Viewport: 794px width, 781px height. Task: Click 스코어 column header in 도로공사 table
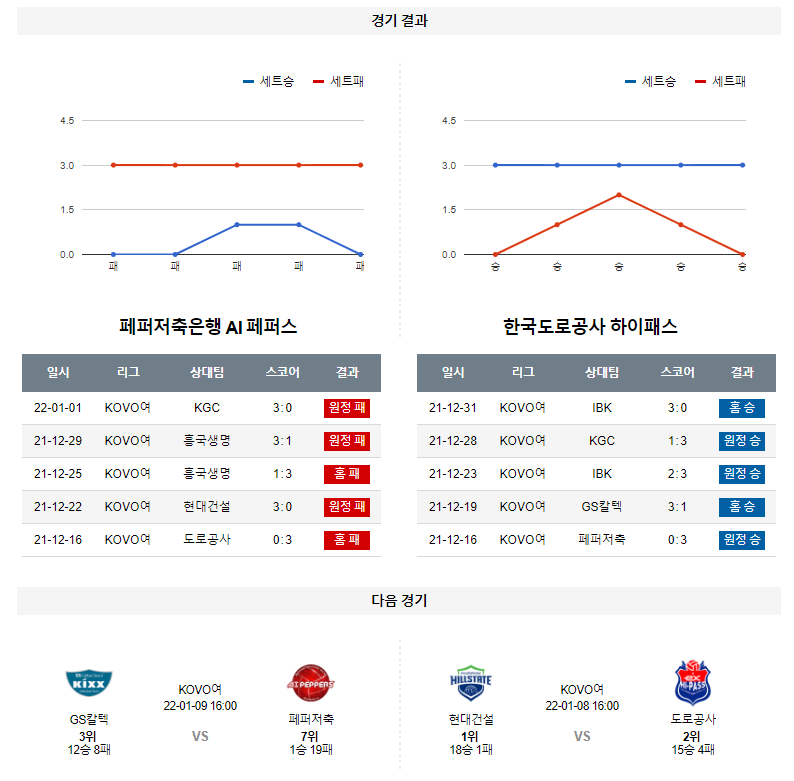click(x=678, y=372)
